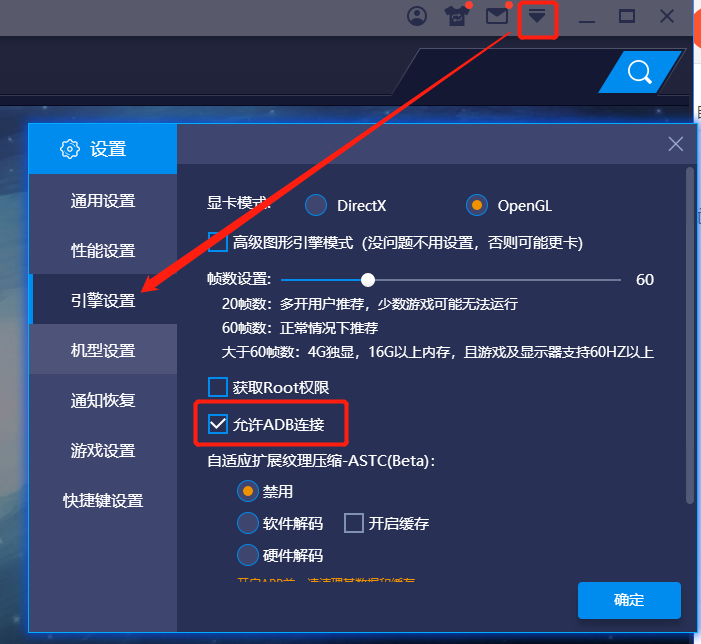This screenshot has height=644, width=701.
Task: Open the 机型设置 device model tab
Action: point(103,350)
